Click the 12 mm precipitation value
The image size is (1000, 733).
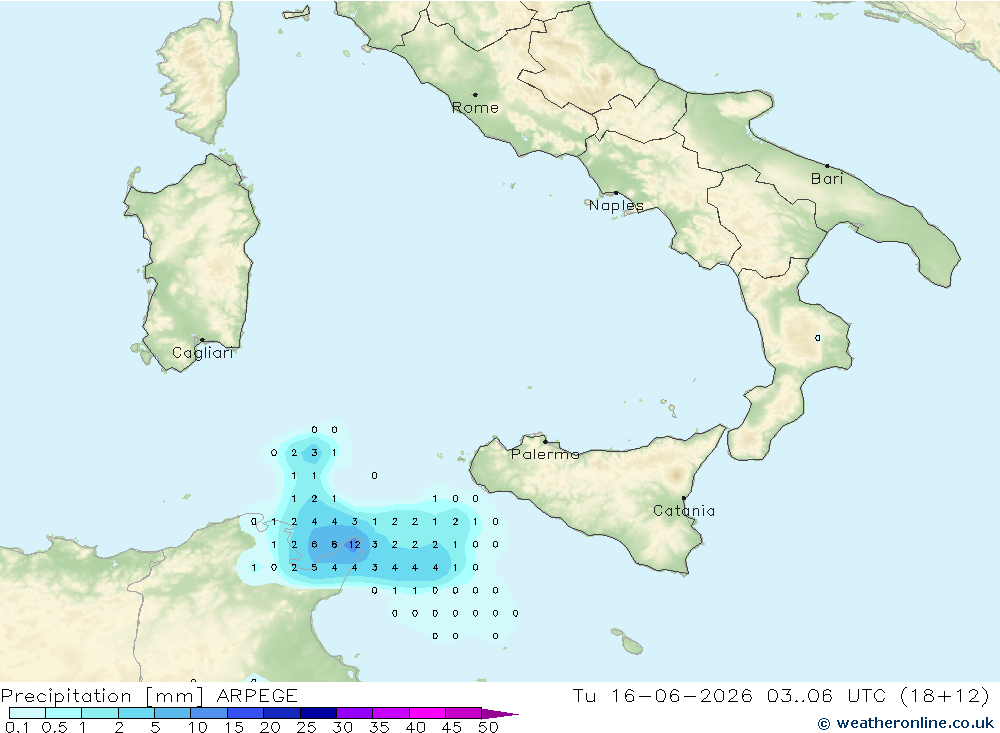point(355,545)
